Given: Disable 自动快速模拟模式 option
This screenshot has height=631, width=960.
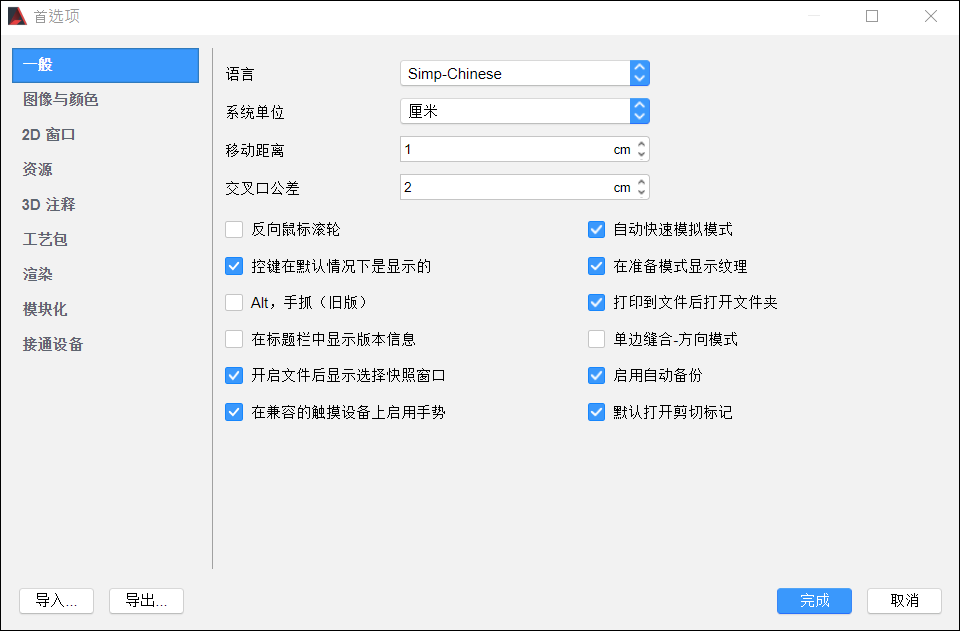Looking at the screenshot, I should coord(596,230).
